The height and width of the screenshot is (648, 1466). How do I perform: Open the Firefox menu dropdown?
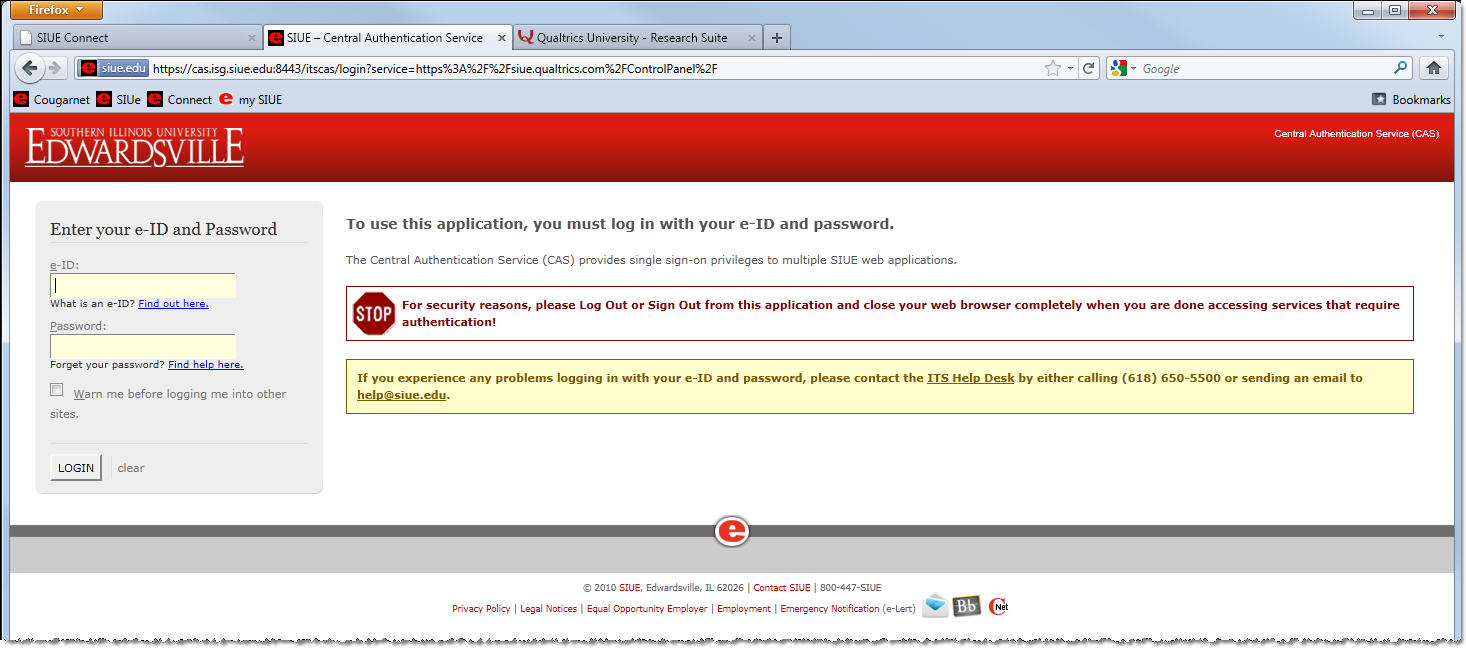coord(56,10)
